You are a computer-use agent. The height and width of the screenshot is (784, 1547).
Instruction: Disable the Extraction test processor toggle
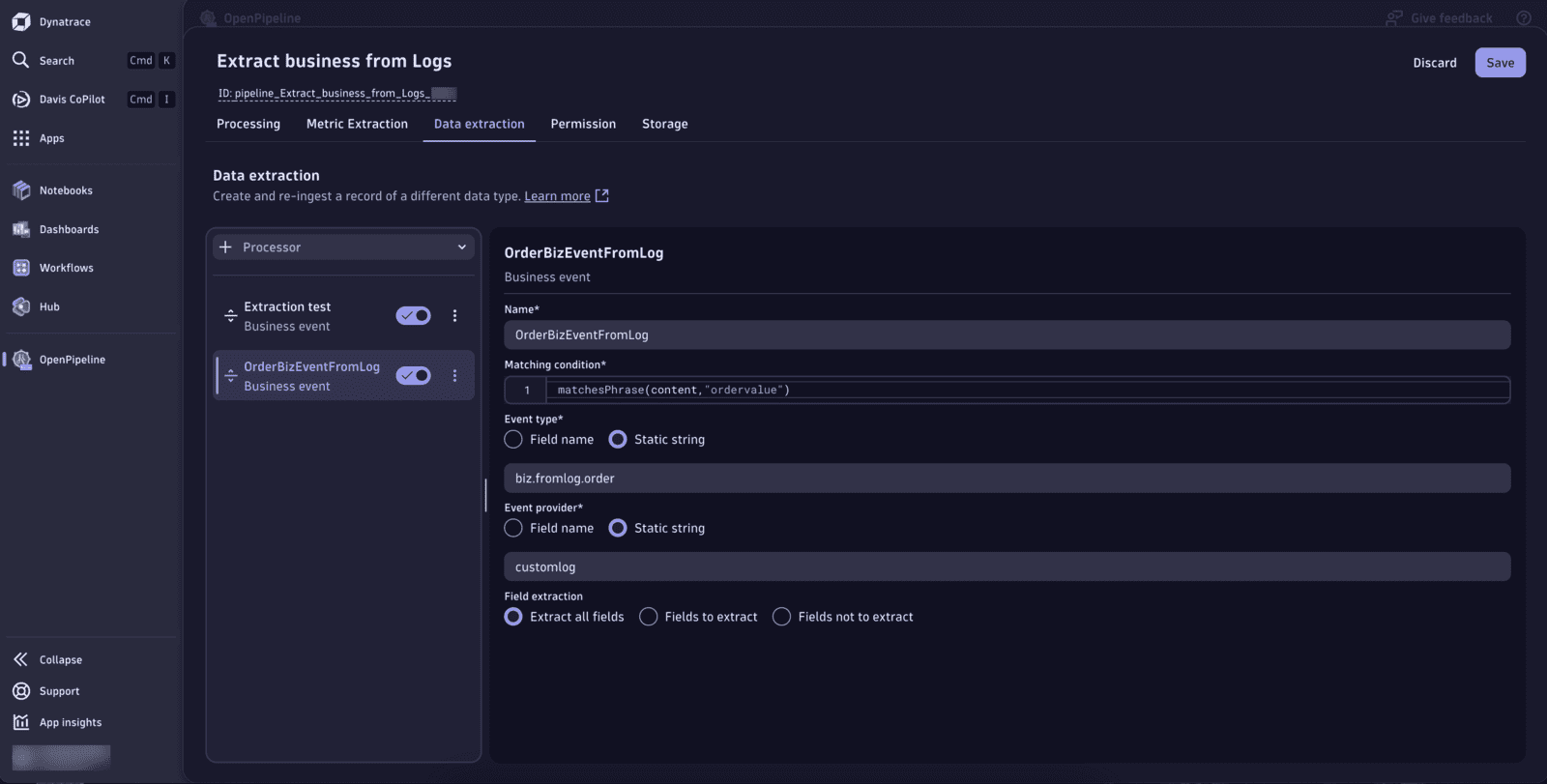tap(413, 316)
